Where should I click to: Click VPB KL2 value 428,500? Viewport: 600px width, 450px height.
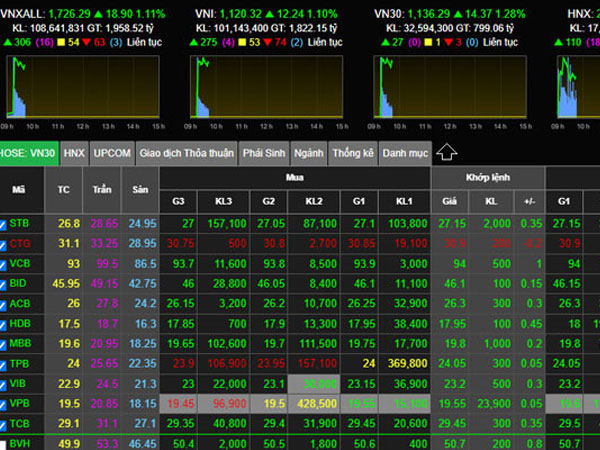click(x=317, y=404)
